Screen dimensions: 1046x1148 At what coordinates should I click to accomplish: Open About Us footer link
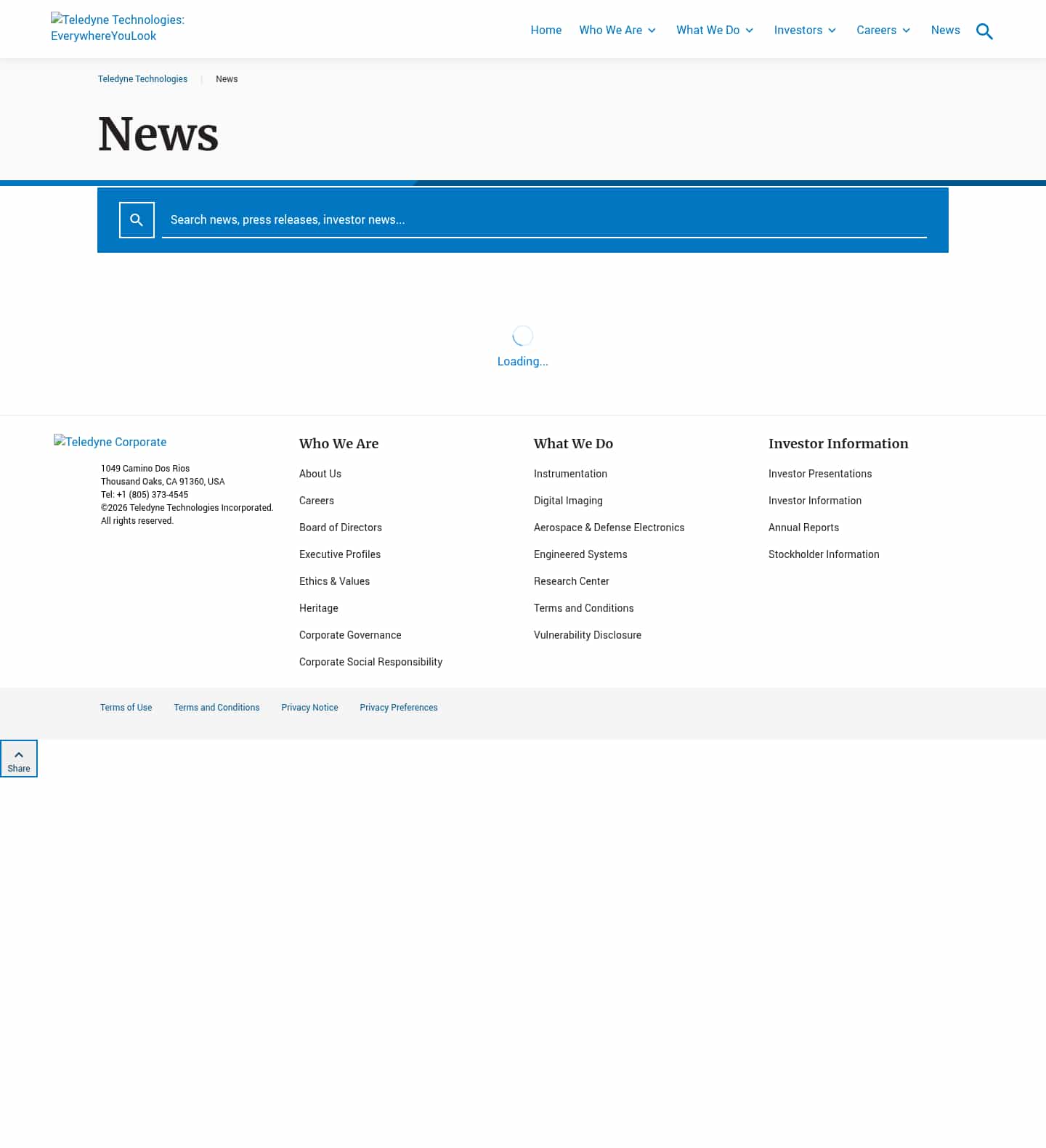coord(320,474)
